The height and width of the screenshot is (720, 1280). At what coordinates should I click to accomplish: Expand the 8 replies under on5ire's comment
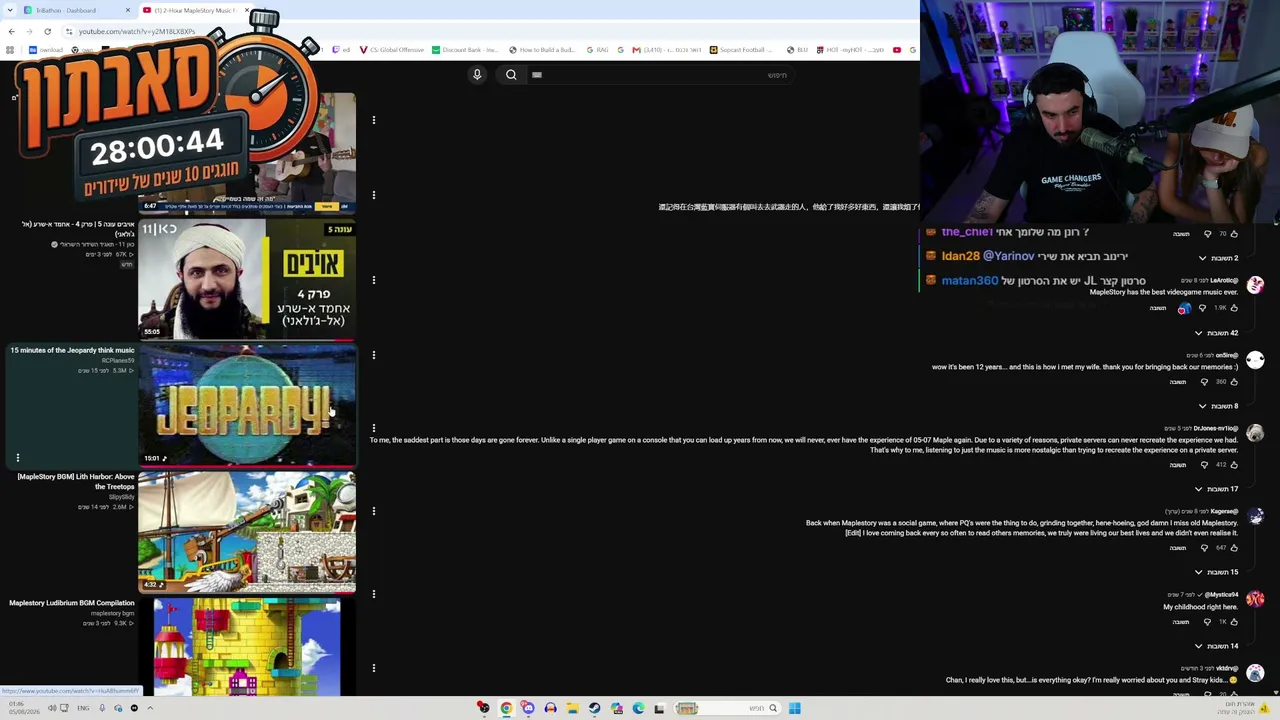(1219, 406)
